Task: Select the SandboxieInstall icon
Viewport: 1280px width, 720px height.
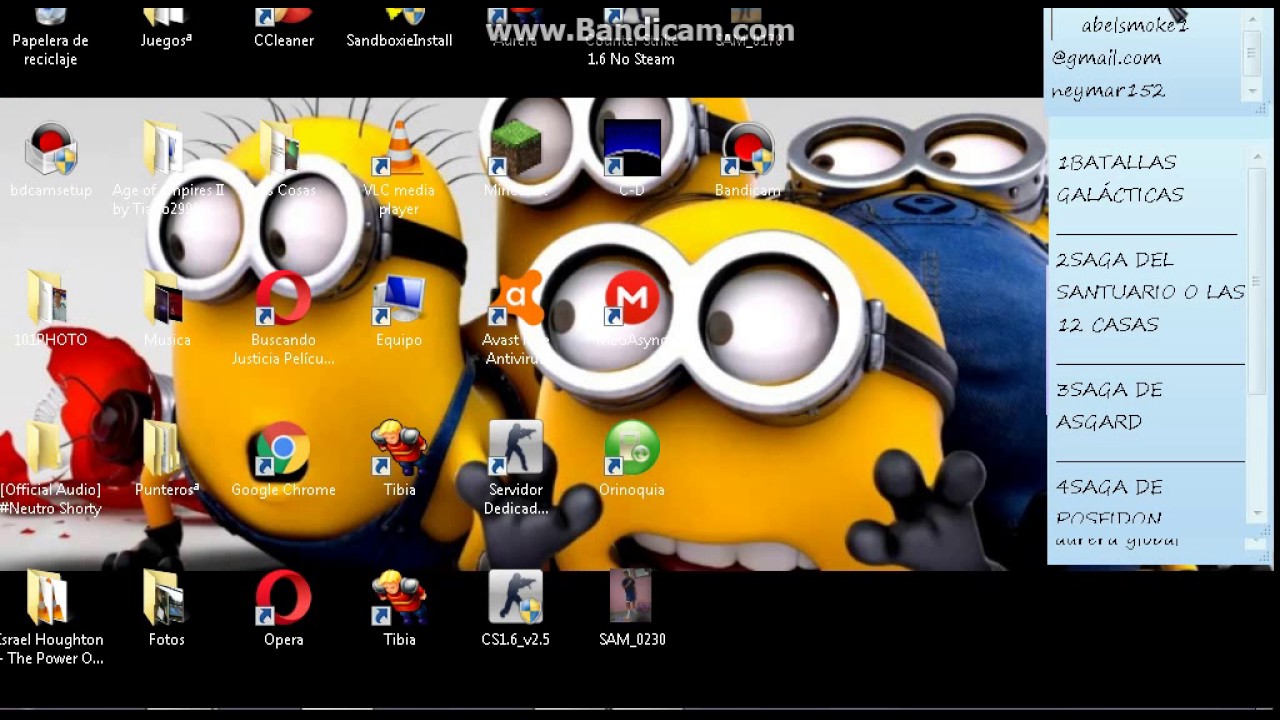Action: pyautogui.click(x=399, y=30)
